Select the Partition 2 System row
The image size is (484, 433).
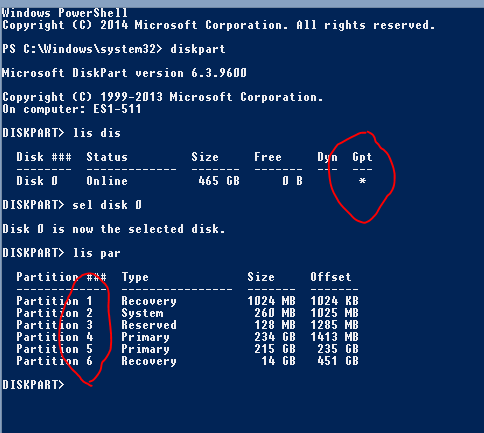(x=187, y=313)
